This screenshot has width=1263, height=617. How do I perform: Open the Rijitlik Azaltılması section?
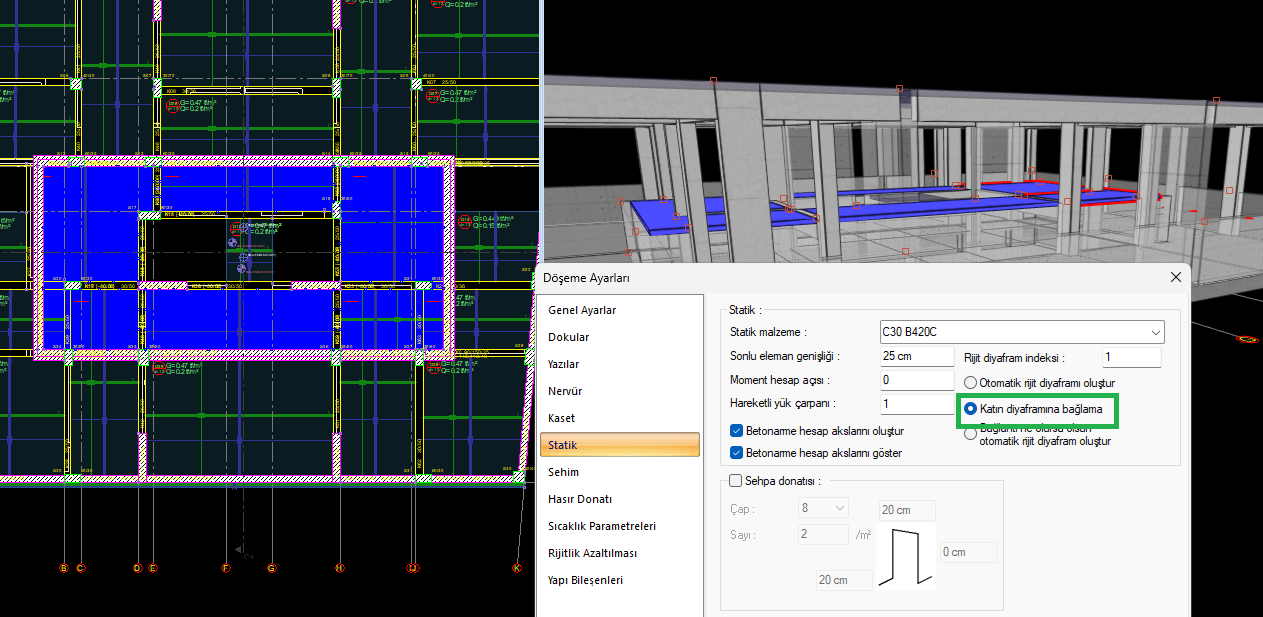tap(592, 553)
